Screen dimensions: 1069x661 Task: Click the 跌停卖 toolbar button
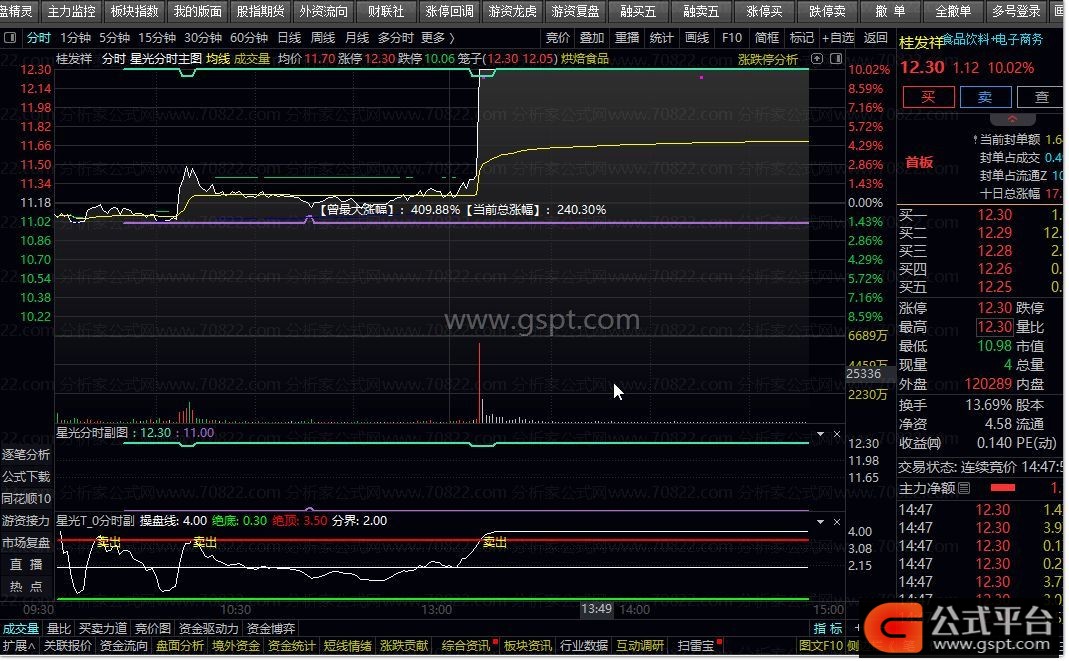click(827, 12)
